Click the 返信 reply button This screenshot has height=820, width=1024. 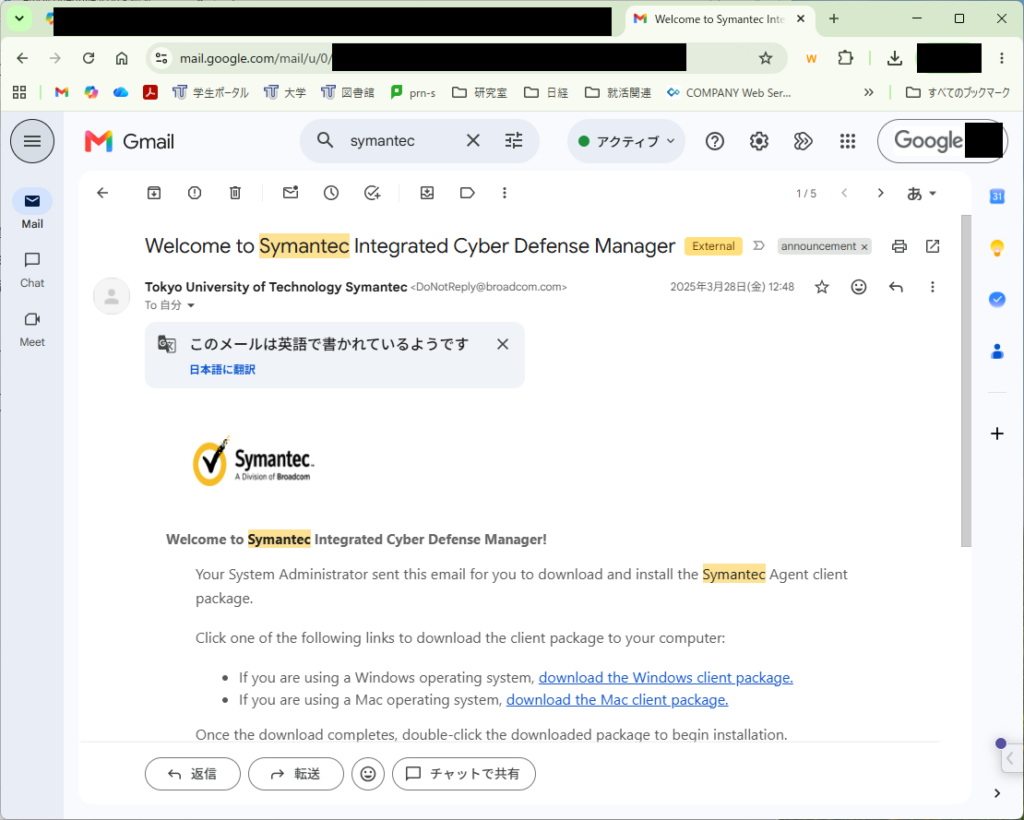[x=193, y=774]
